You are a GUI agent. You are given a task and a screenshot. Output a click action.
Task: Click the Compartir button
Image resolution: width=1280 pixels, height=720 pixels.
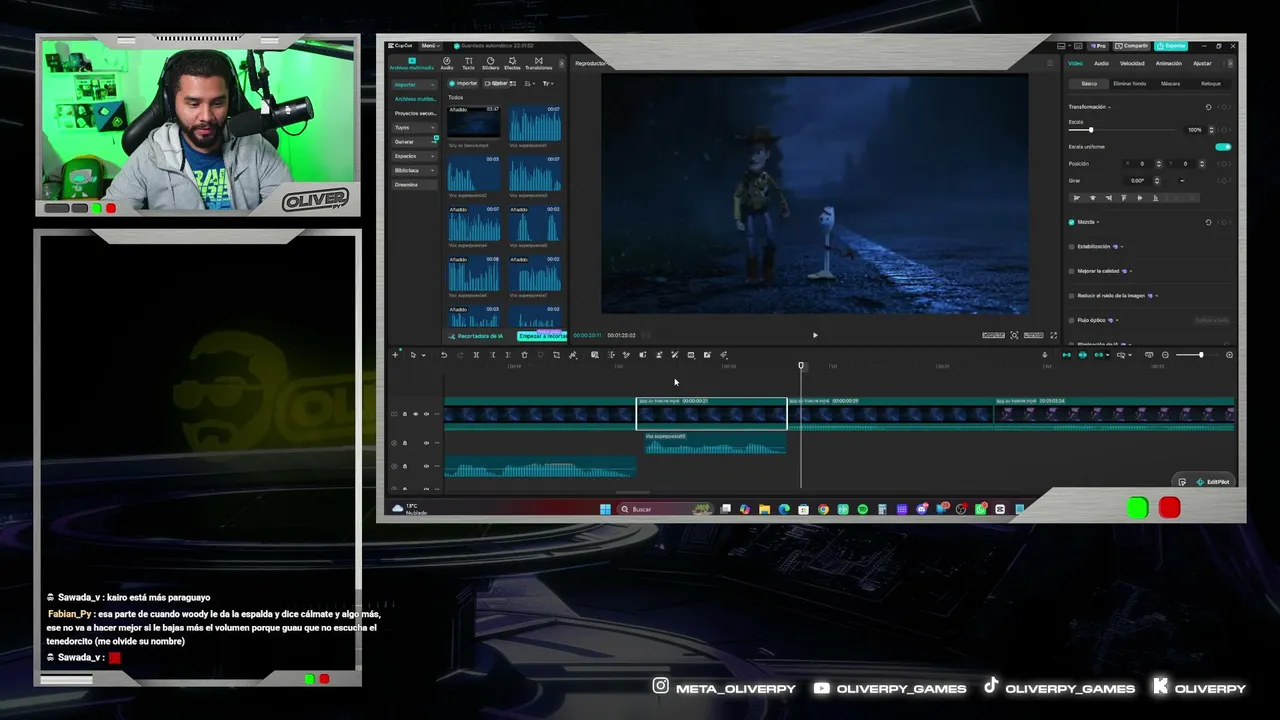point(1132,46)
